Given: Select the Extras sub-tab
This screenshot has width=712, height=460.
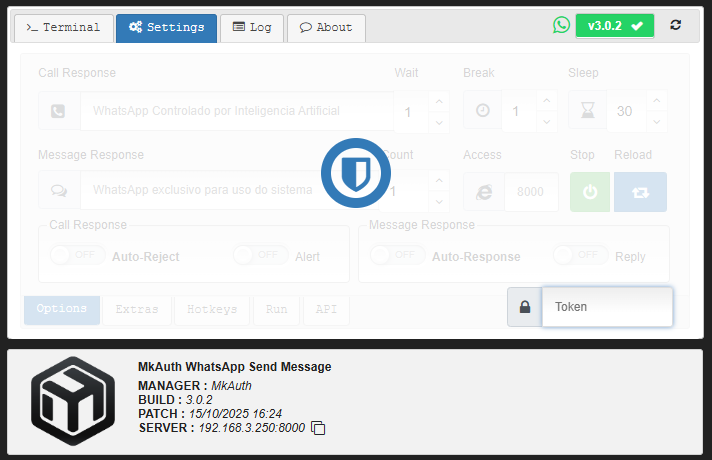Looking at the screenshot, I should (137, 310).
